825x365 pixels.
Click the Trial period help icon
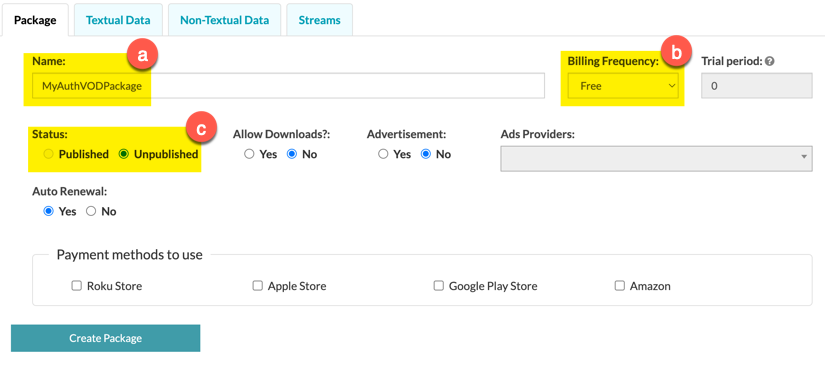click(770, 62)
